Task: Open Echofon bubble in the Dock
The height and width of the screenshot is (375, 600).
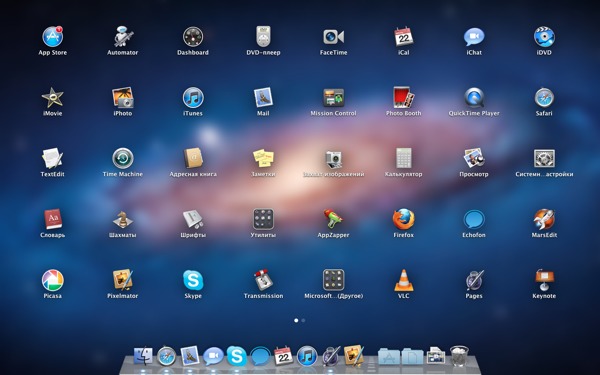Action: (260, 357)
